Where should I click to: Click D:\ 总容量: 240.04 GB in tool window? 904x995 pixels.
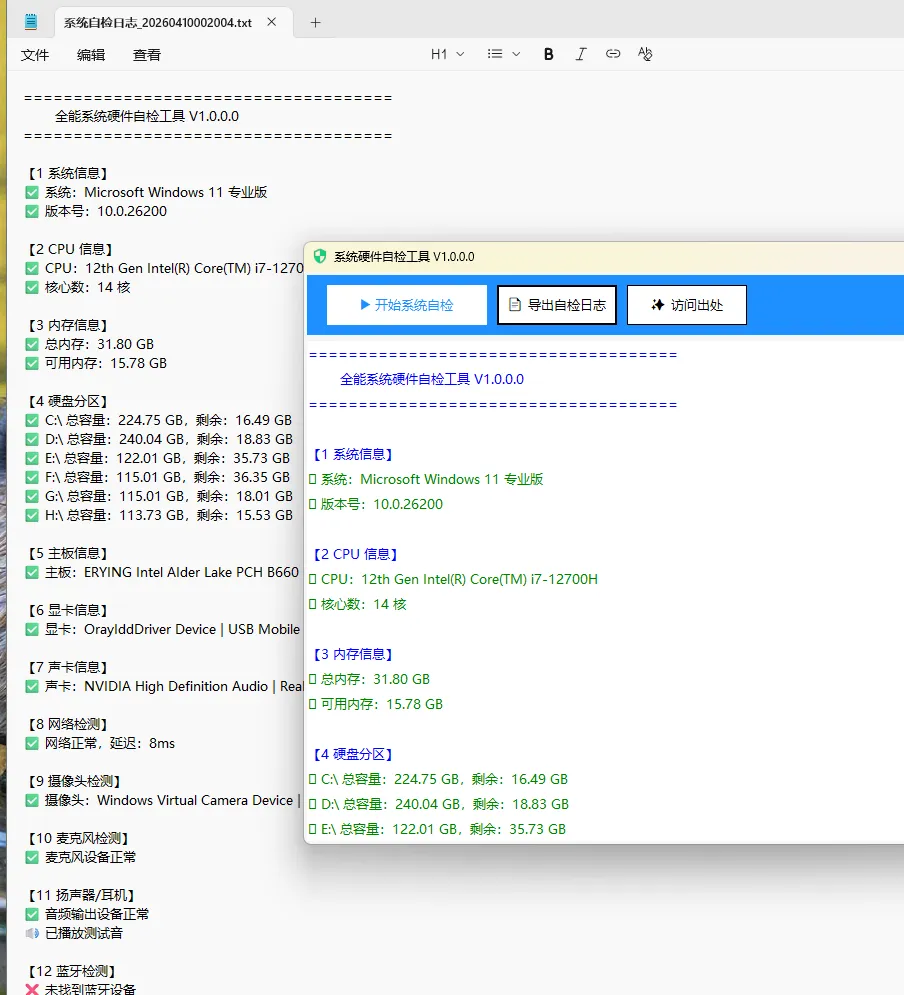click(x=445, y=805)
